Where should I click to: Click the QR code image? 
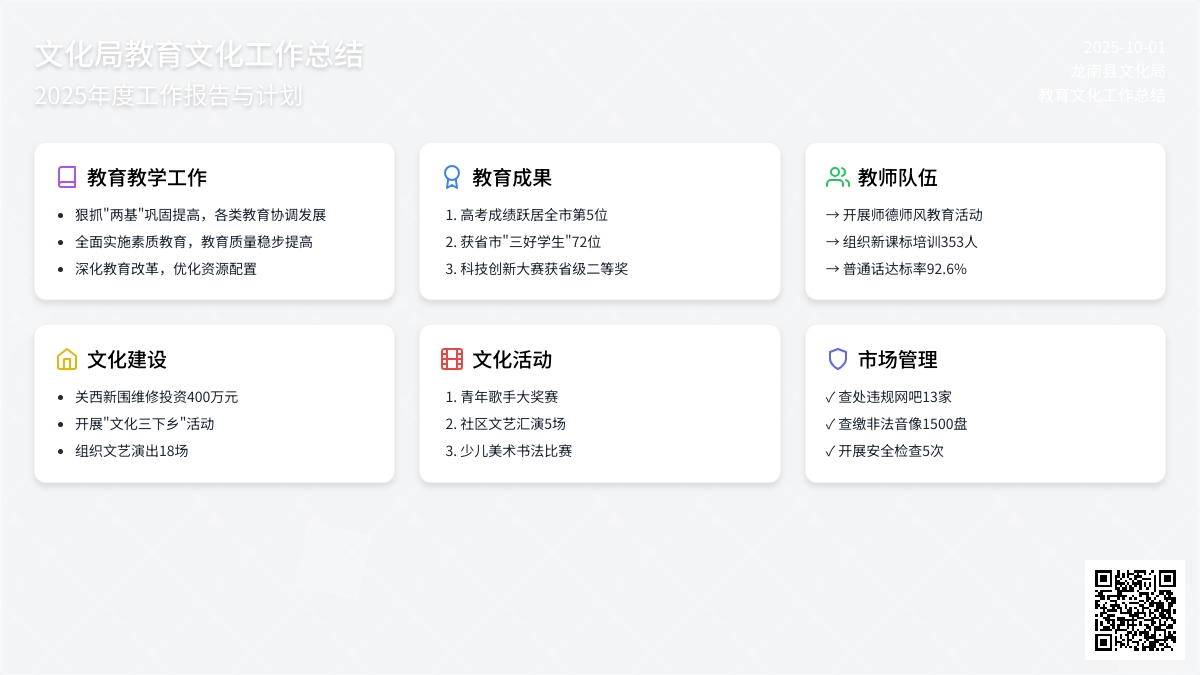click(1134, 609)
